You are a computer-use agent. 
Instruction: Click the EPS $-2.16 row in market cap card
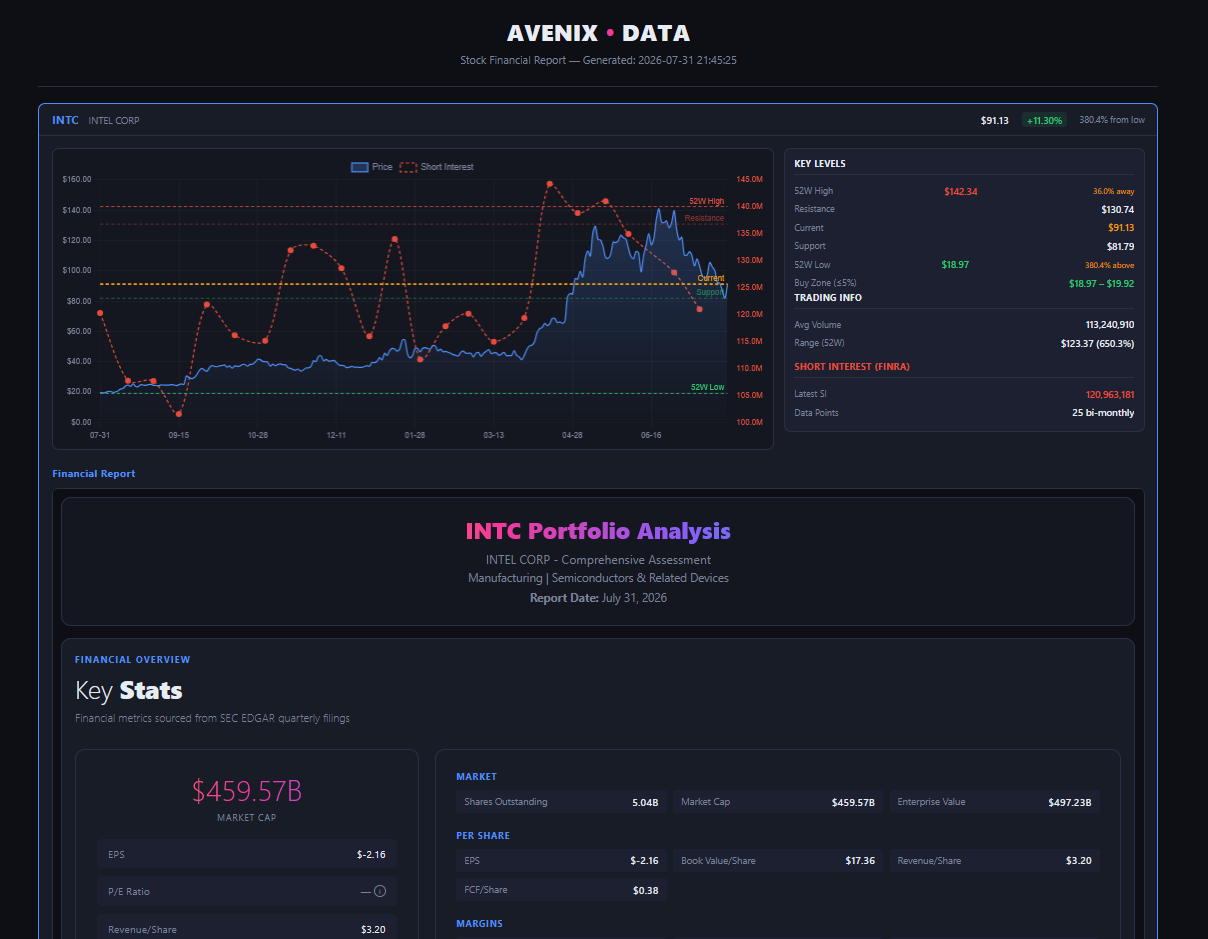[247, 855]
